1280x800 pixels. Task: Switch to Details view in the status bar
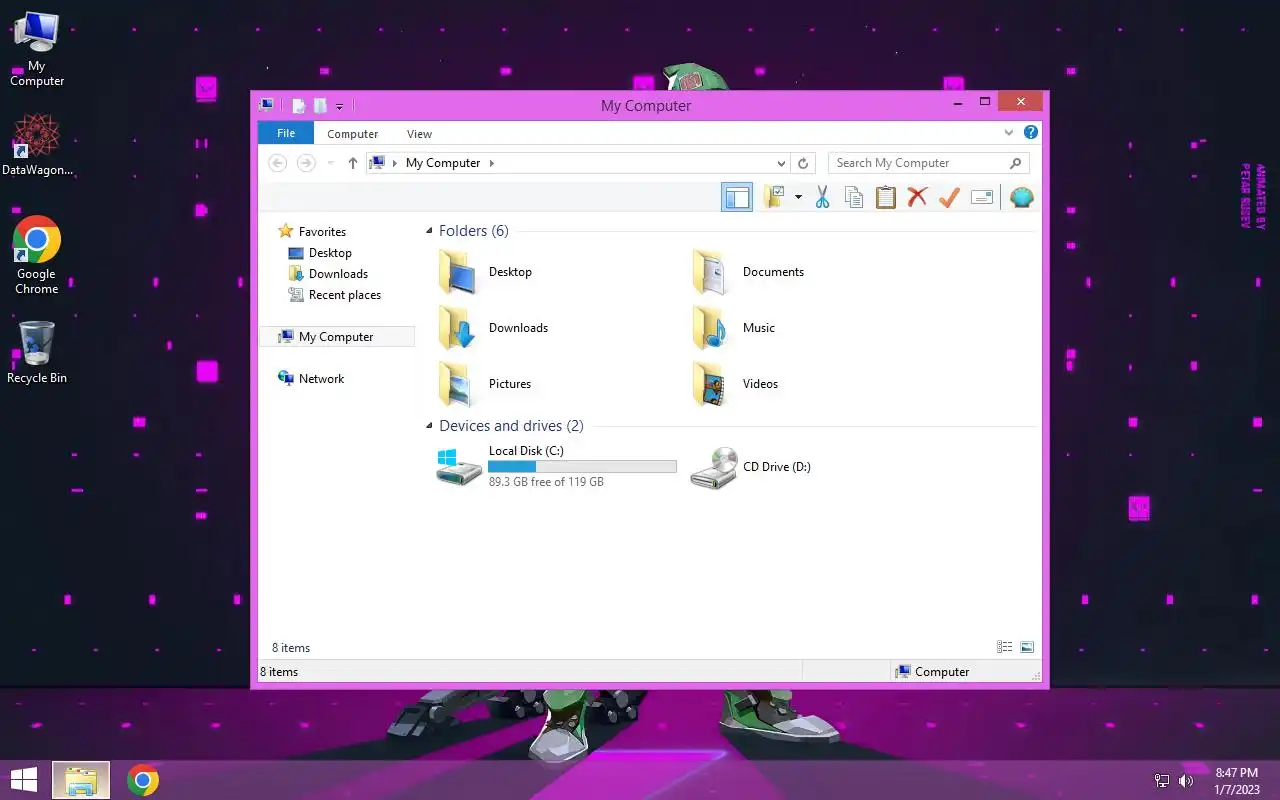click(1005, 647)
